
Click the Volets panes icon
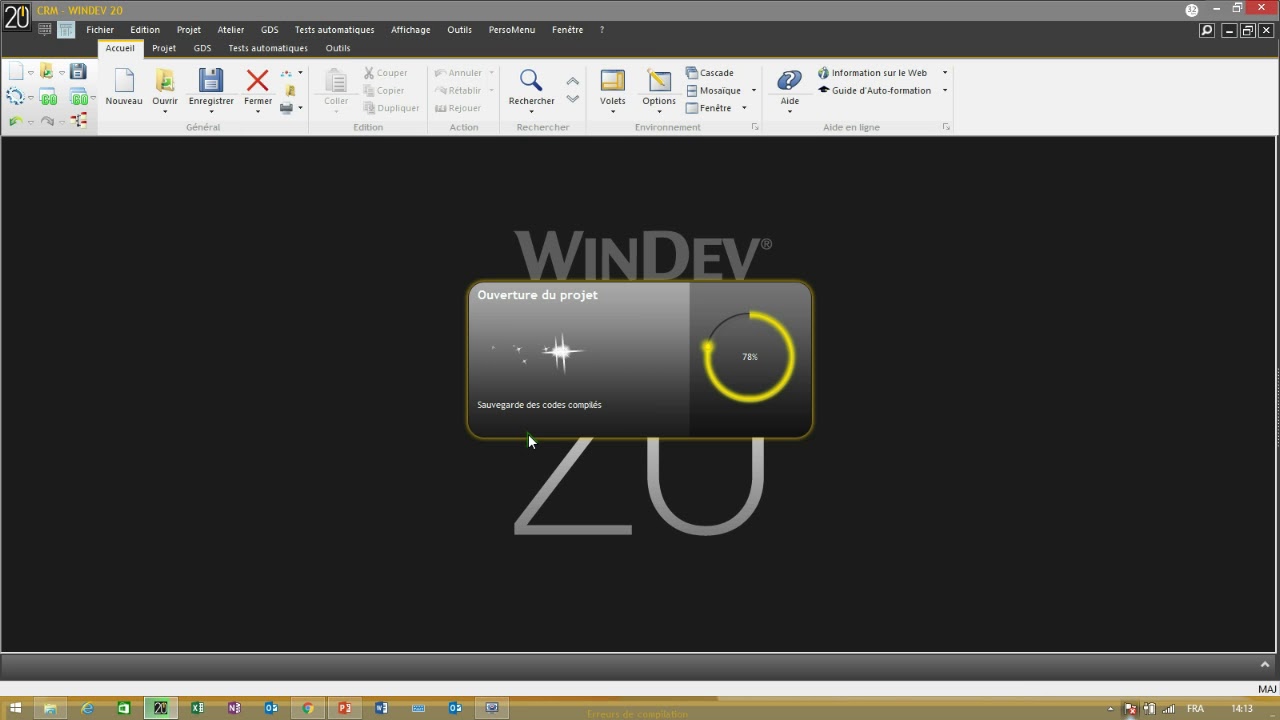612,81
